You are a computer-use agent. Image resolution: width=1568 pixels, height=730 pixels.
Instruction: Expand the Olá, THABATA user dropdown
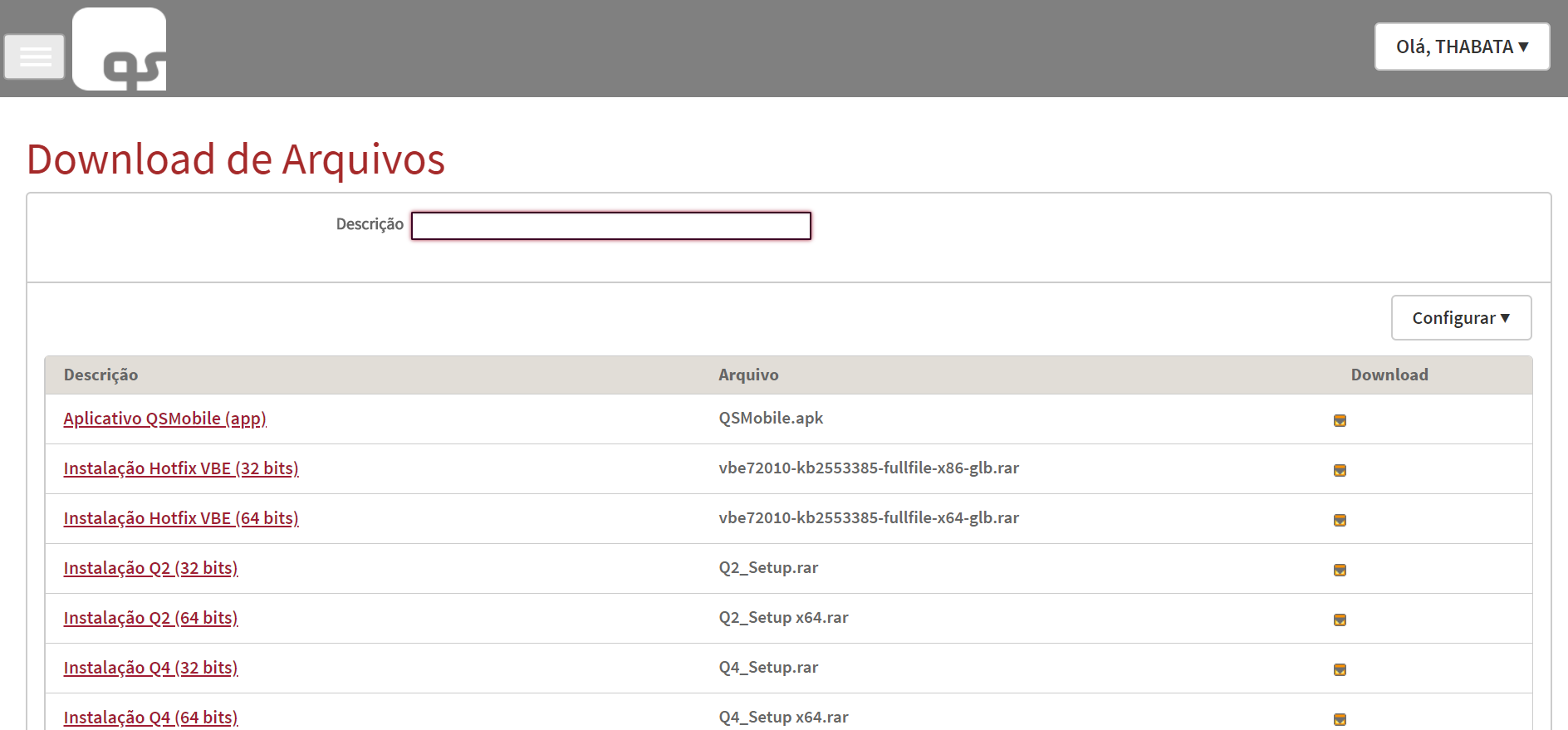tap(1462, 47)
